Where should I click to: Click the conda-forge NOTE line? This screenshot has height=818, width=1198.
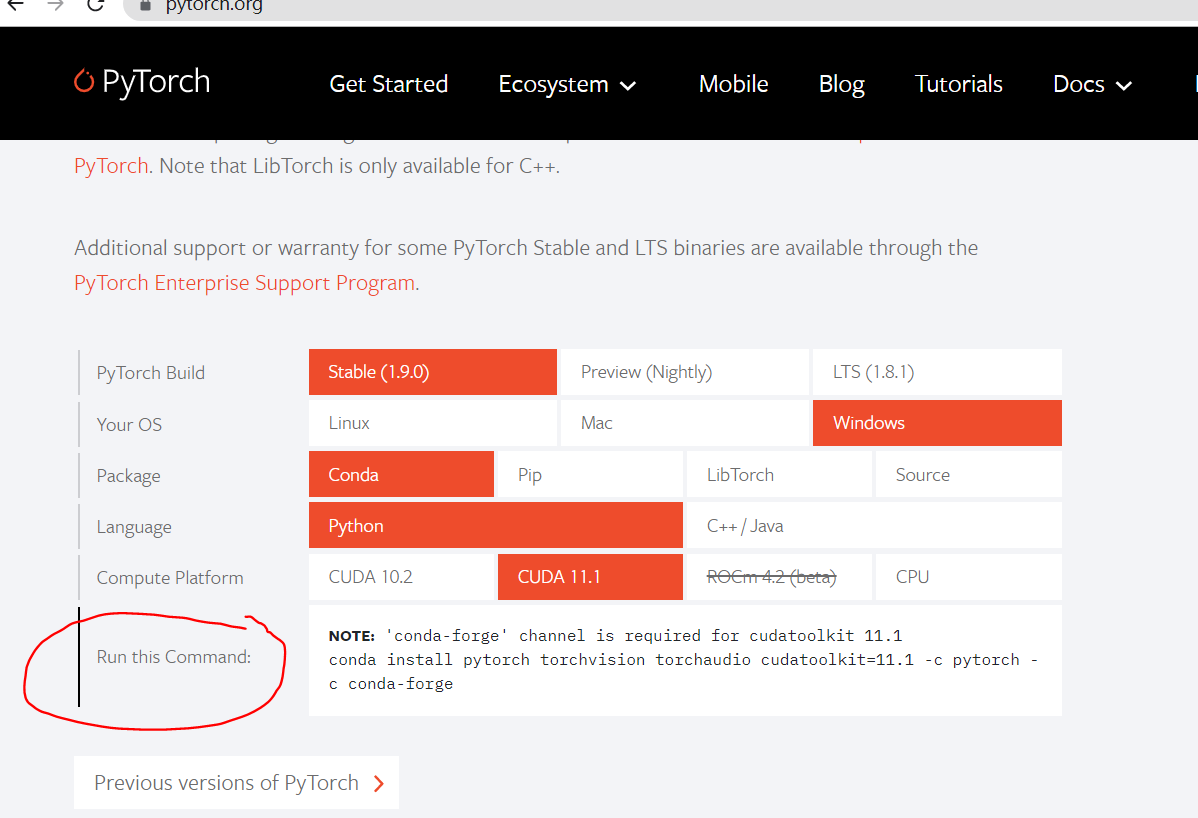pyautogui.click(x=615, y=635)
